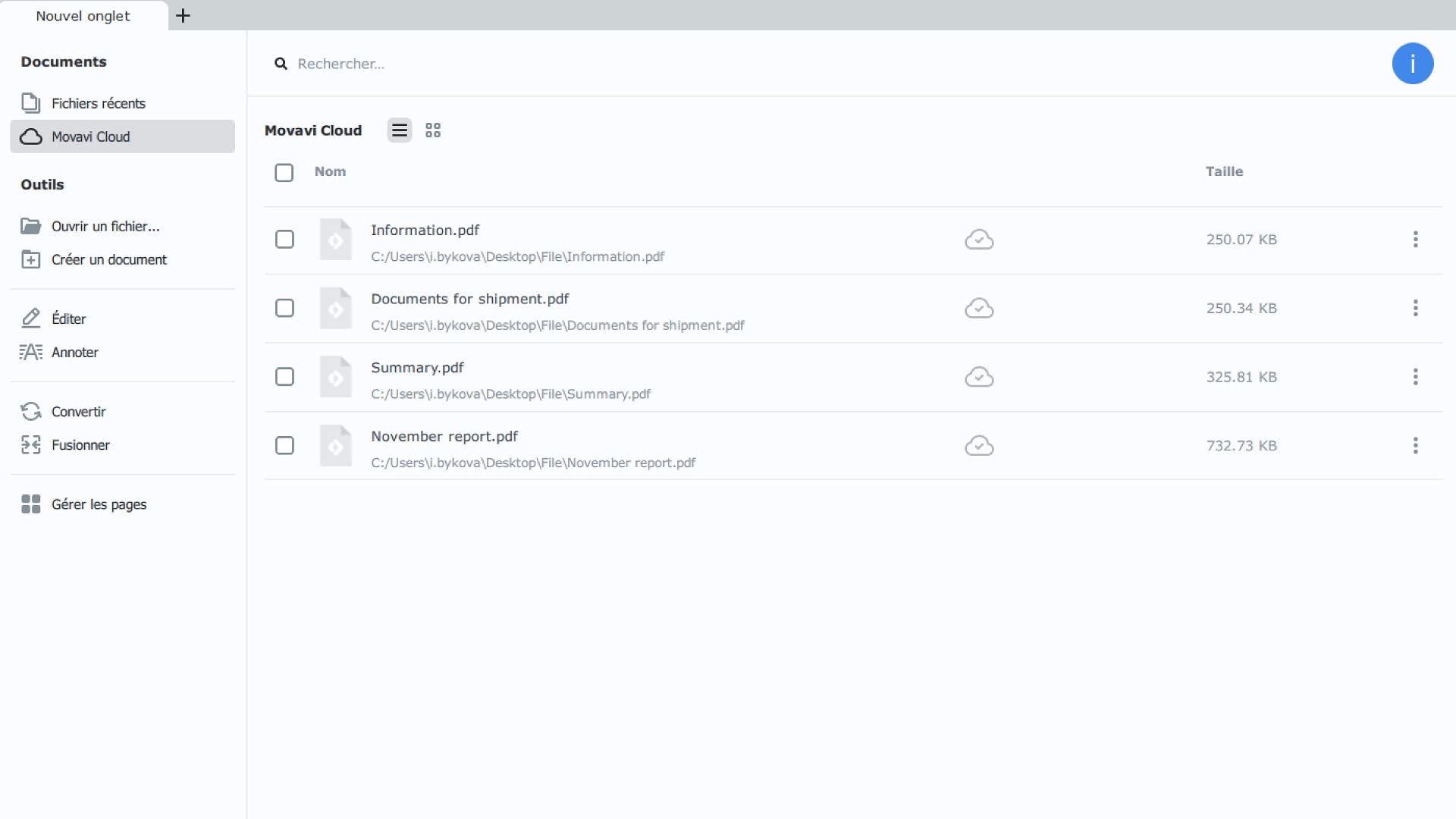This screenshot has height=819, width=1456.
Task: Sort by the Nom column header
Action: (x=330, y=171)
